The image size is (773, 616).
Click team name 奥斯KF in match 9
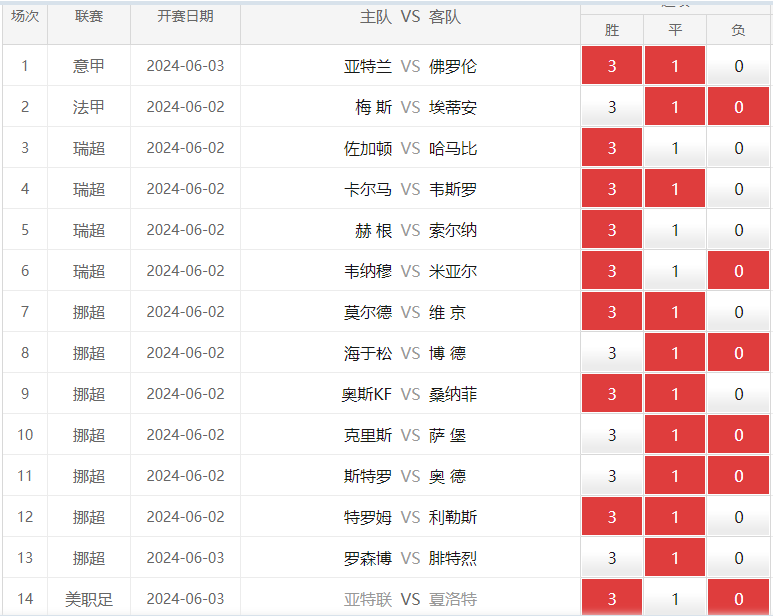point(366,394)
